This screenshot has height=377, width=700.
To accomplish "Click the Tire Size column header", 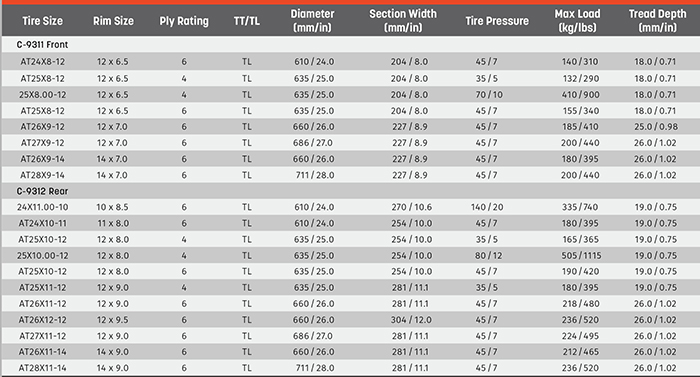I will tap(42, 21).
